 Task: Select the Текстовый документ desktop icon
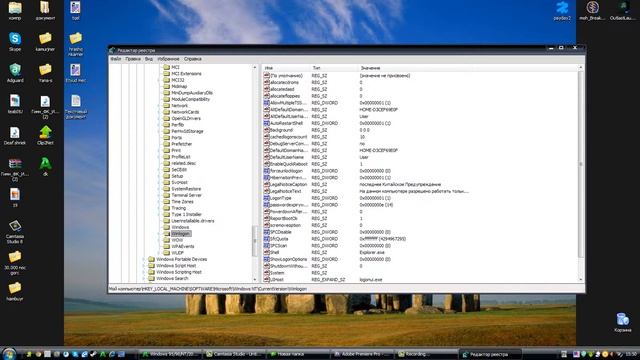click(76, 107)
